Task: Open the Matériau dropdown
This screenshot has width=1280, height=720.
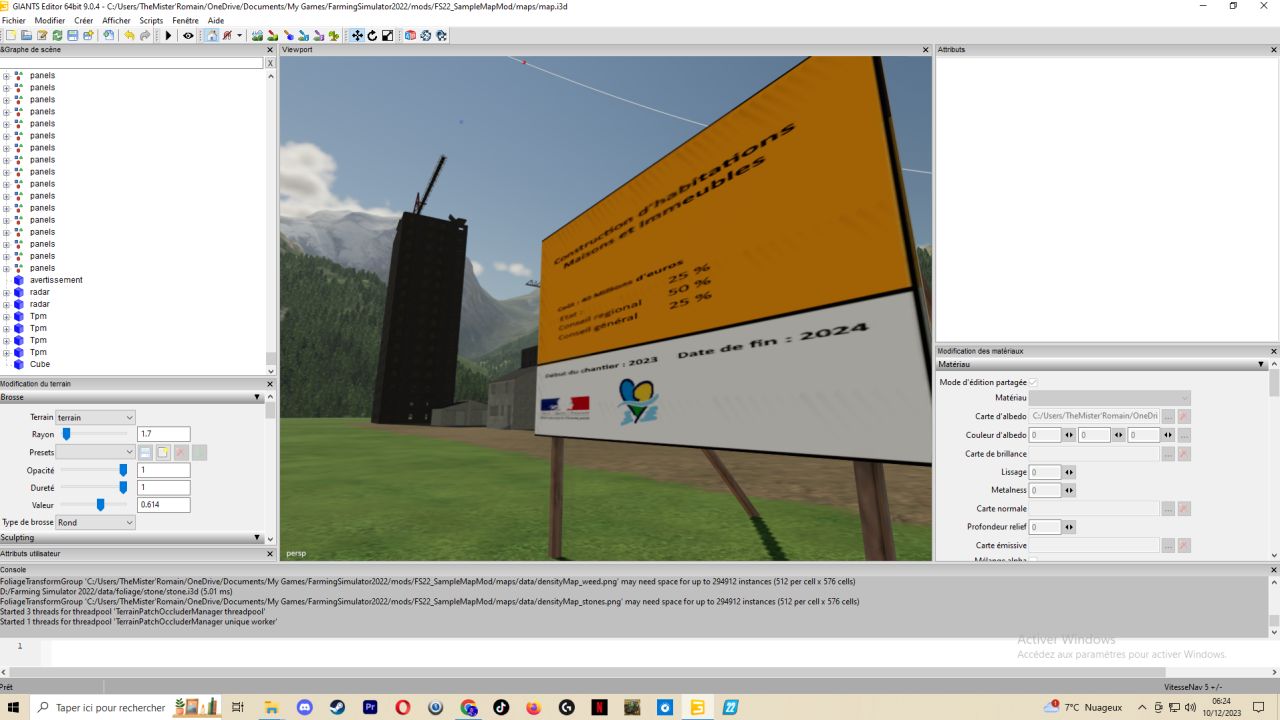Action: [1110, 398]
